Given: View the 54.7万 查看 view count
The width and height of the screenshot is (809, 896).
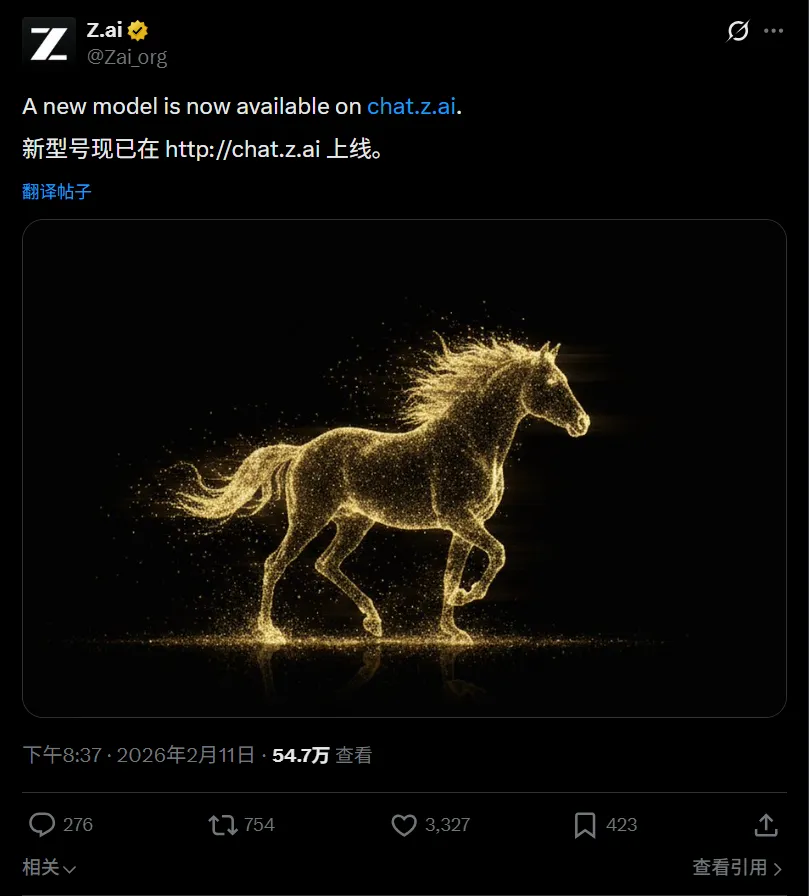Looking at the screenshot, I should (x=322, y=755).
